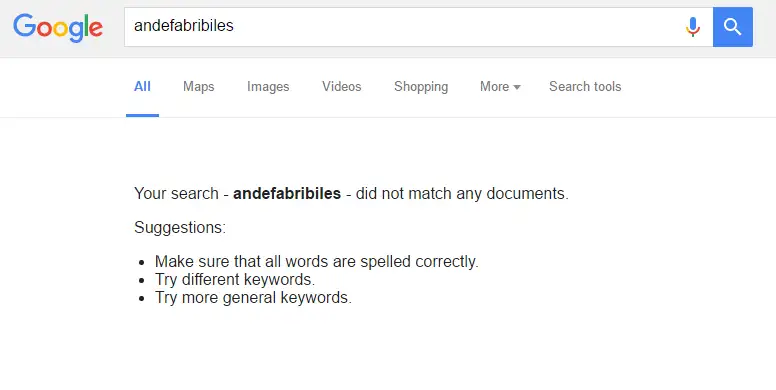This screenshot has height=390, width=776.
Task: Select the All results tab
Action: click(x=142, y=87)
